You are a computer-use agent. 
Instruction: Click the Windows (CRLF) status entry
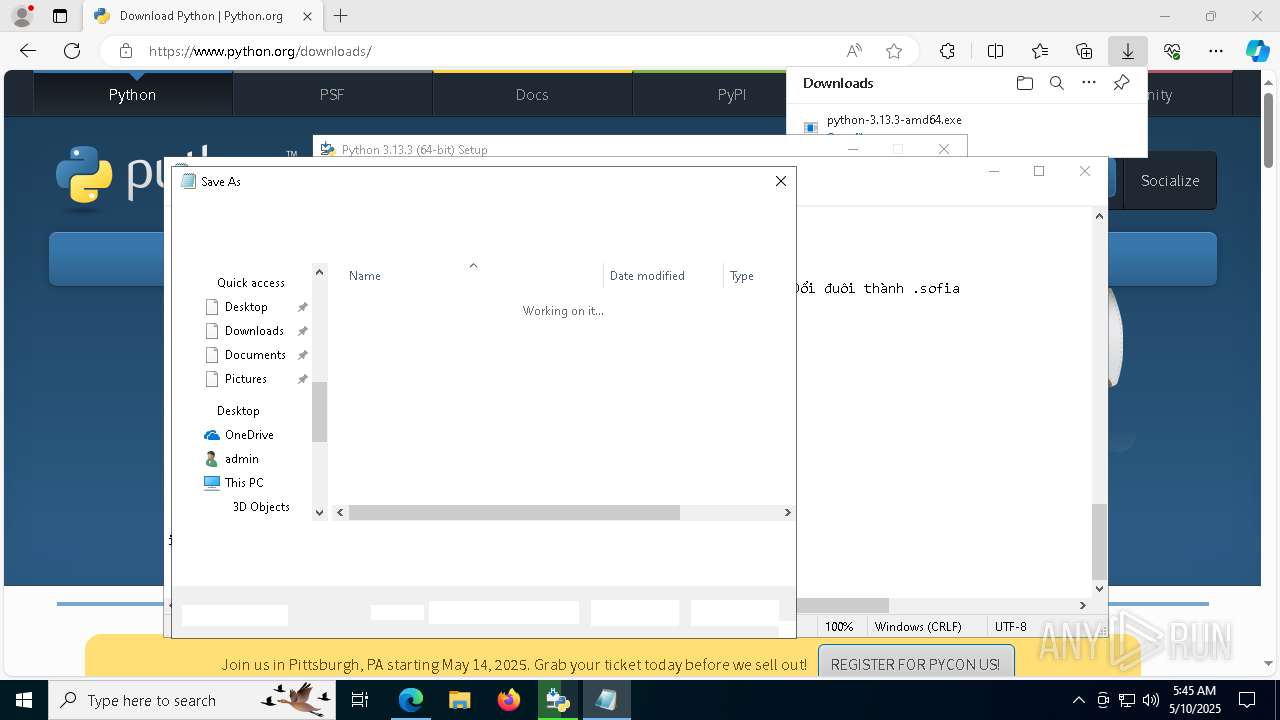pyautogui.click(x=918, y=626)
